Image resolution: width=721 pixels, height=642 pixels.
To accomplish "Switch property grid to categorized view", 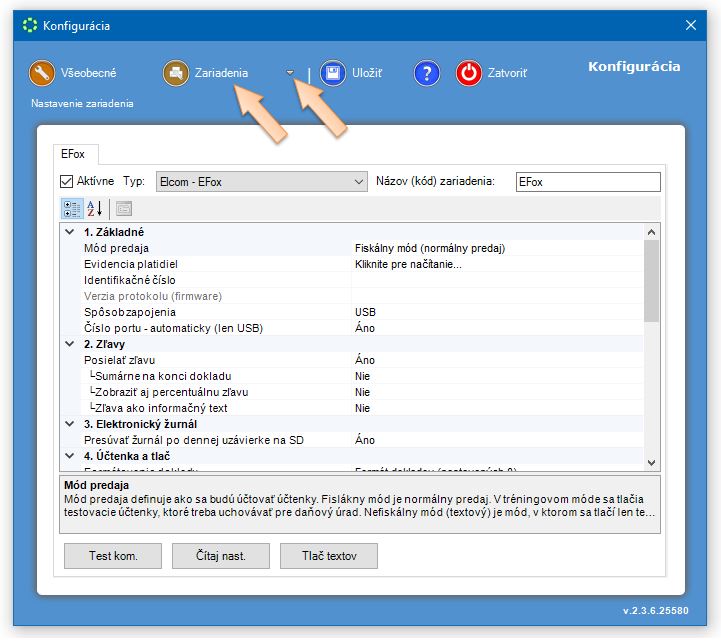I will coord(72,209).
